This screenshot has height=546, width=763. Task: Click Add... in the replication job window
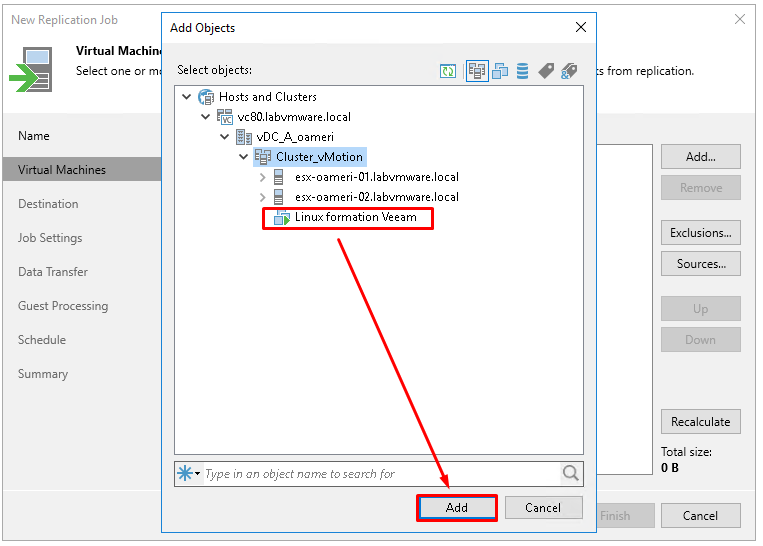701,157
